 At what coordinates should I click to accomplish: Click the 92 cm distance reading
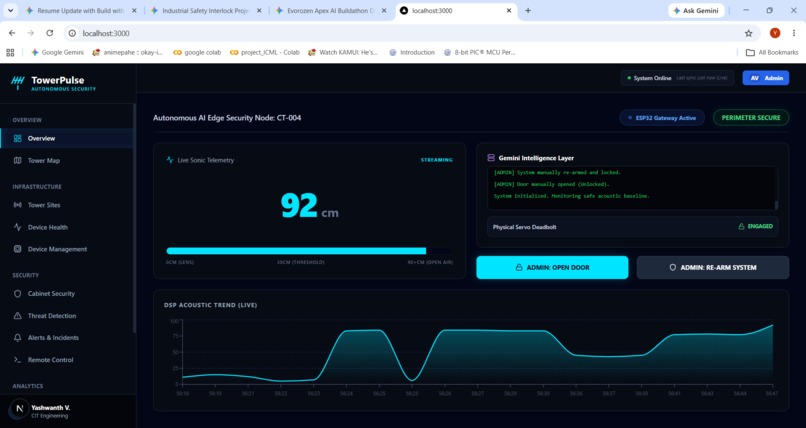[309, 206]
